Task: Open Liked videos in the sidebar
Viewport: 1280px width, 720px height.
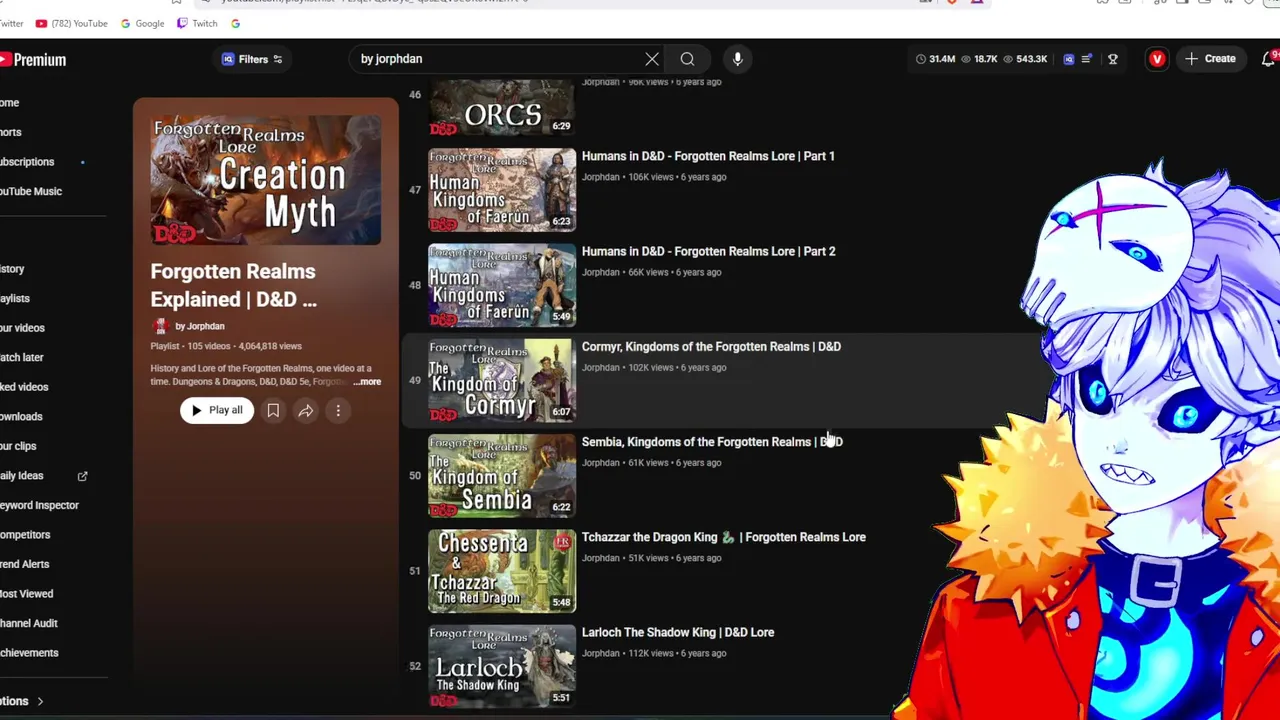Action: [x=24, y=386]
